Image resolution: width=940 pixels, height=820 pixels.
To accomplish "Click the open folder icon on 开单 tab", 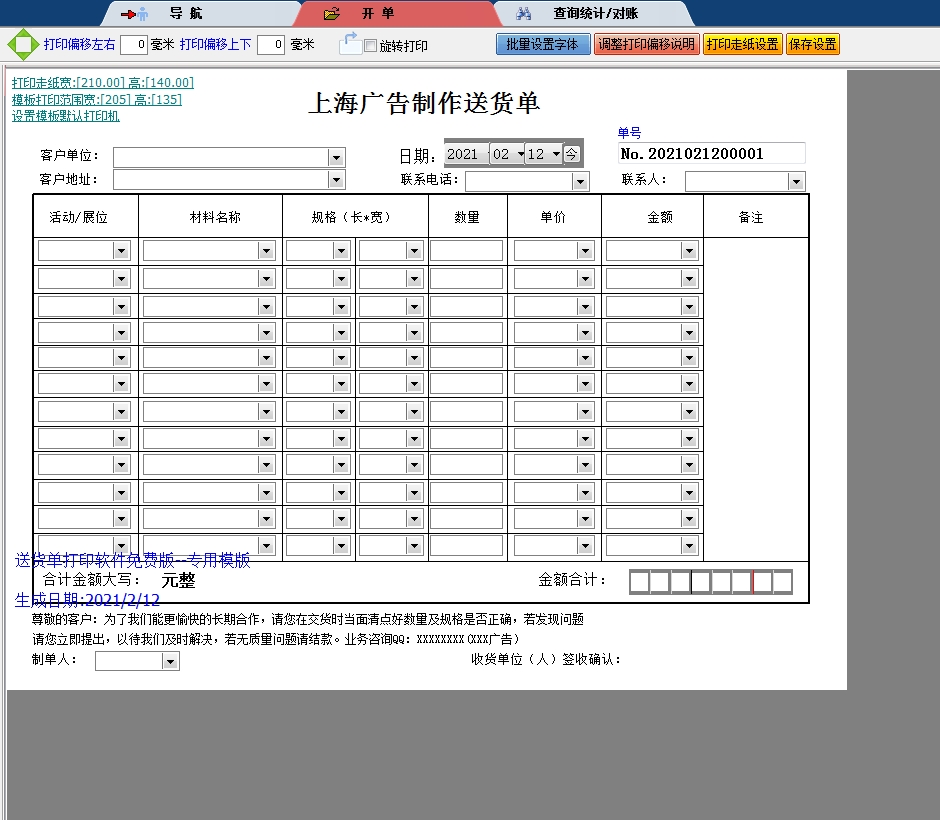I will coord(332,14).
